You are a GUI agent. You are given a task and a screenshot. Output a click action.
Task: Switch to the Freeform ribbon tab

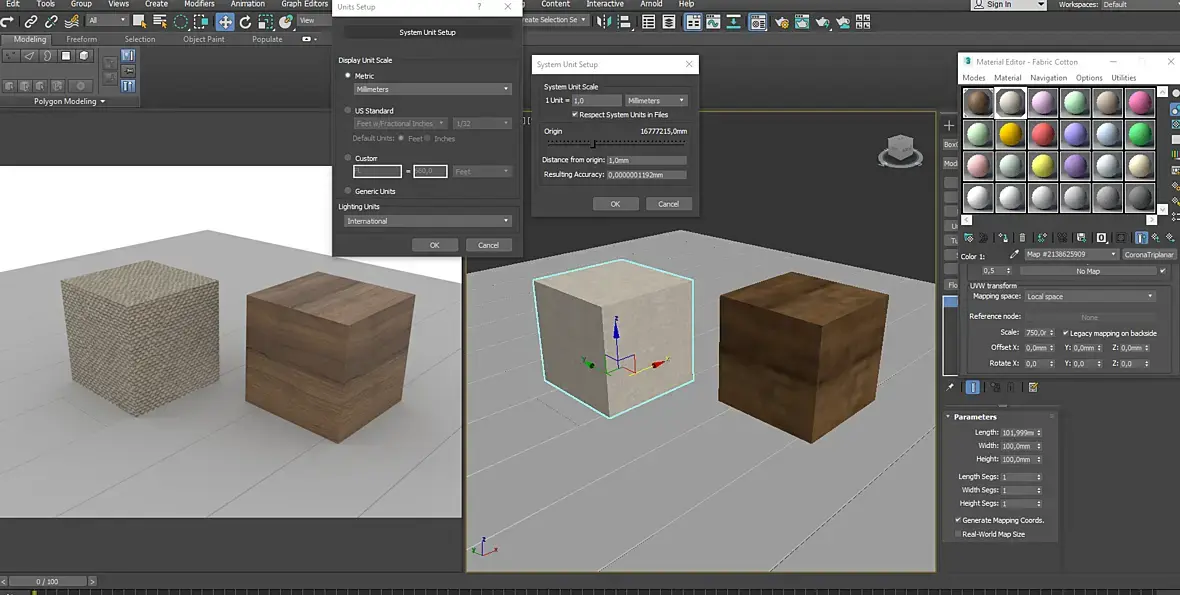click(82, 40)
